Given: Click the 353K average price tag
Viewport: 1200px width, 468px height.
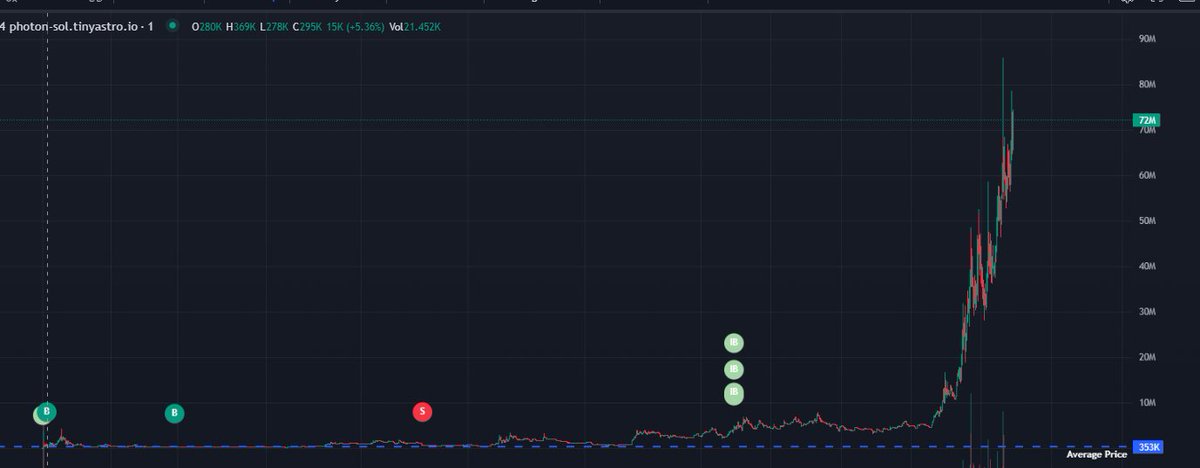Looking at the screenshot, I should 1148,447.
